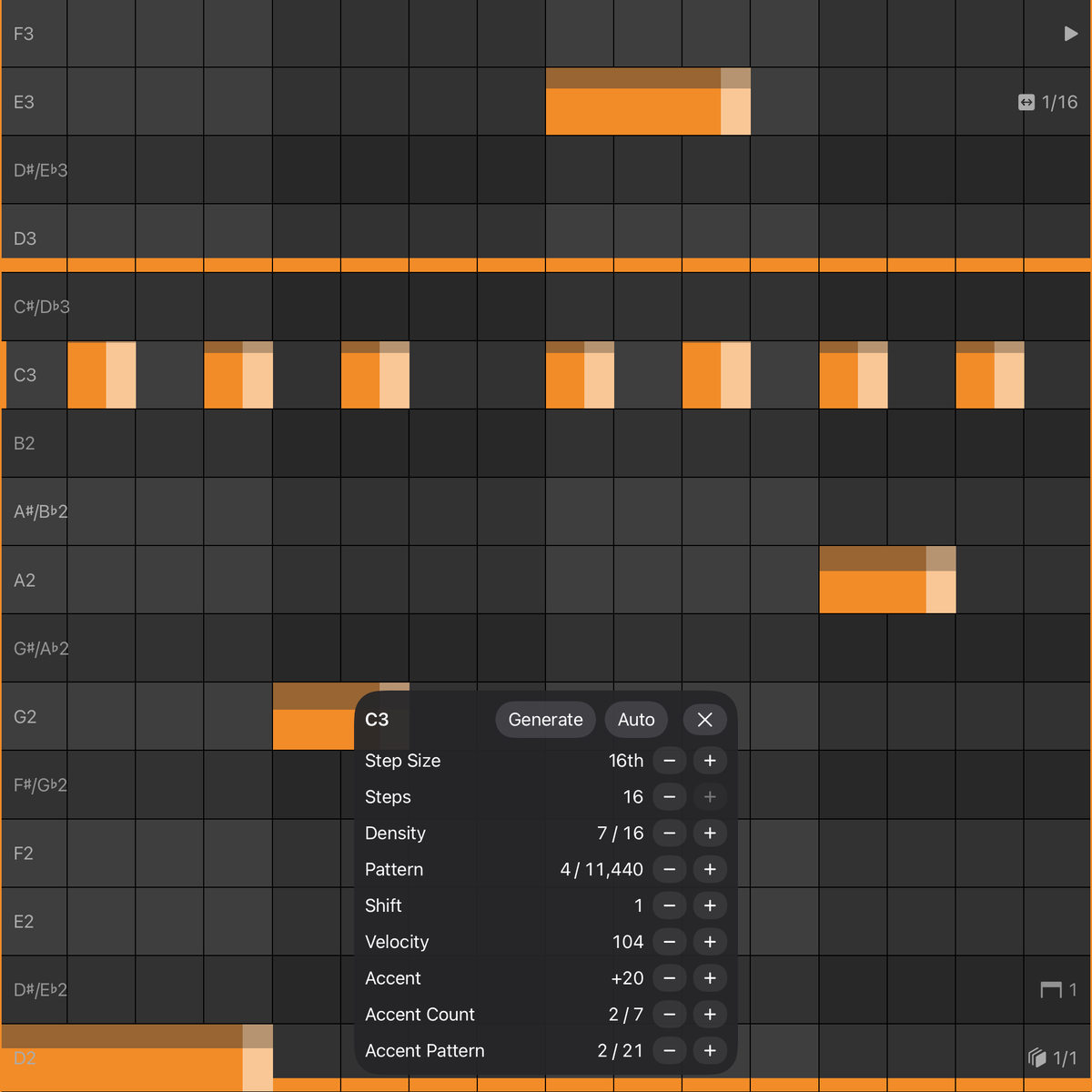Select the E3 note block
Screen dimensions: 1092x1092
(648, 102)
